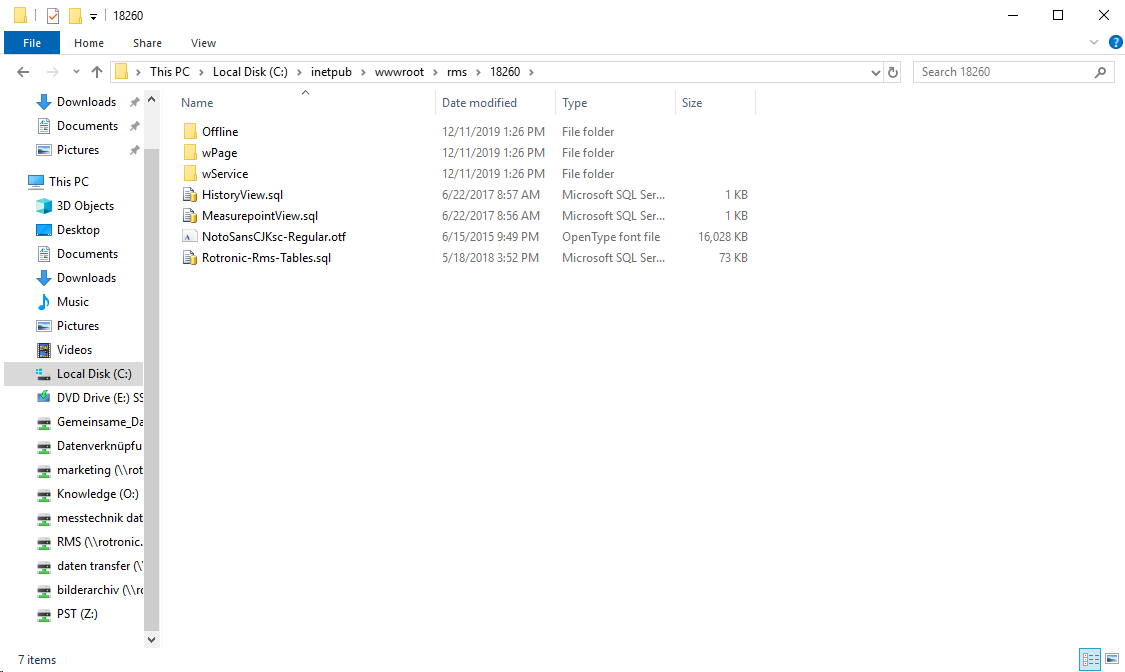Select the wPage folder icon
1125x672 pixels.
[x=190, y=152]
